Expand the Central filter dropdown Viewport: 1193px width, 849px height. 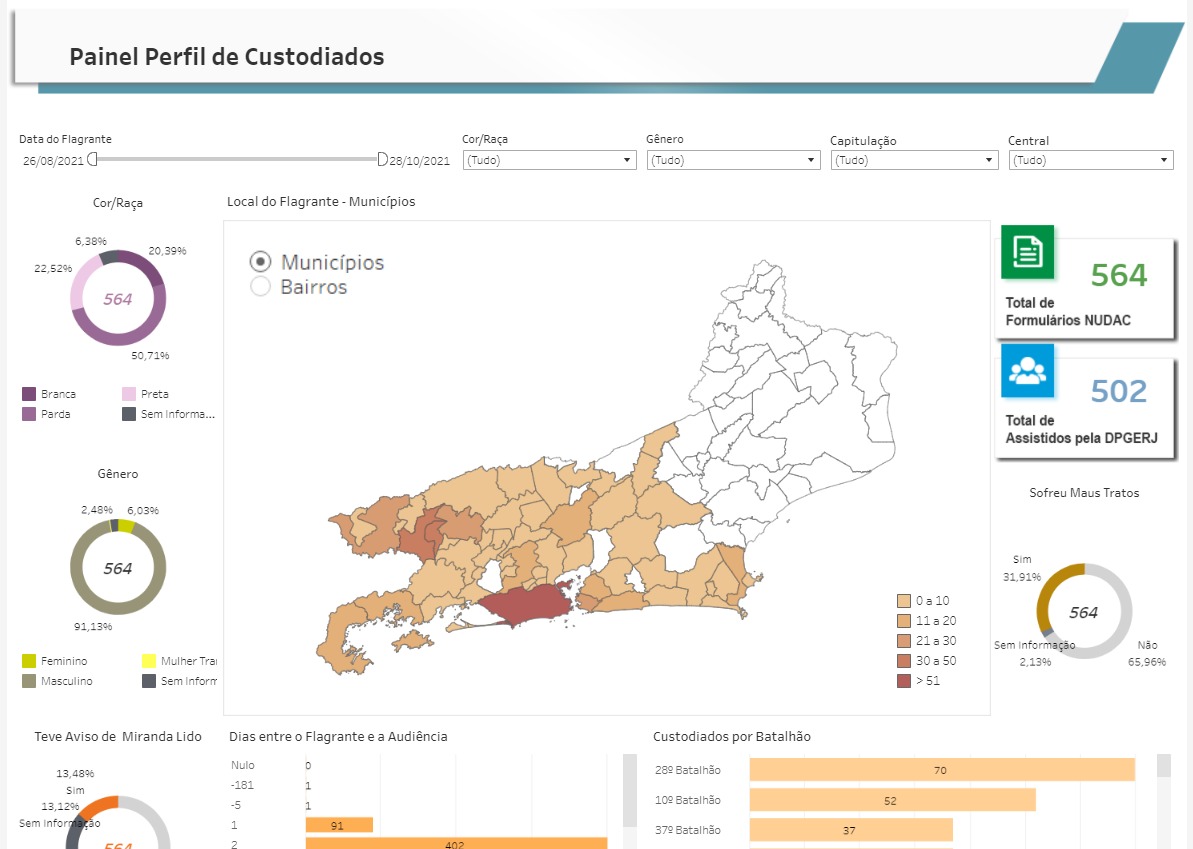1091,160
